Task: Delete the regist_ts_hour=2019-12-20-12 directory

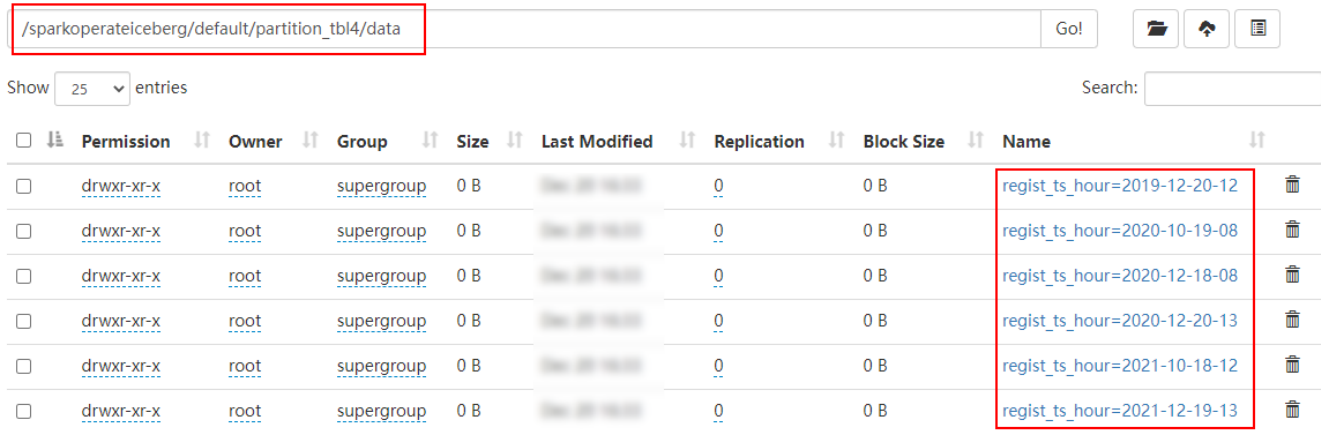Action: 1292,185
